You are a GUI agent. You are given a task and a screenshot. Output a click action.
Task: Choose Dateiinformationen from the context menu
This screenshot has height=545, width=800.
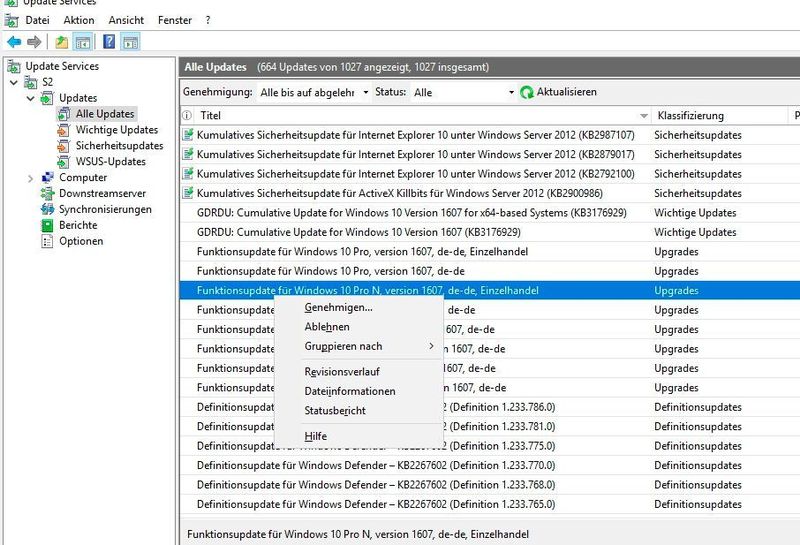(x=359, y=391)
